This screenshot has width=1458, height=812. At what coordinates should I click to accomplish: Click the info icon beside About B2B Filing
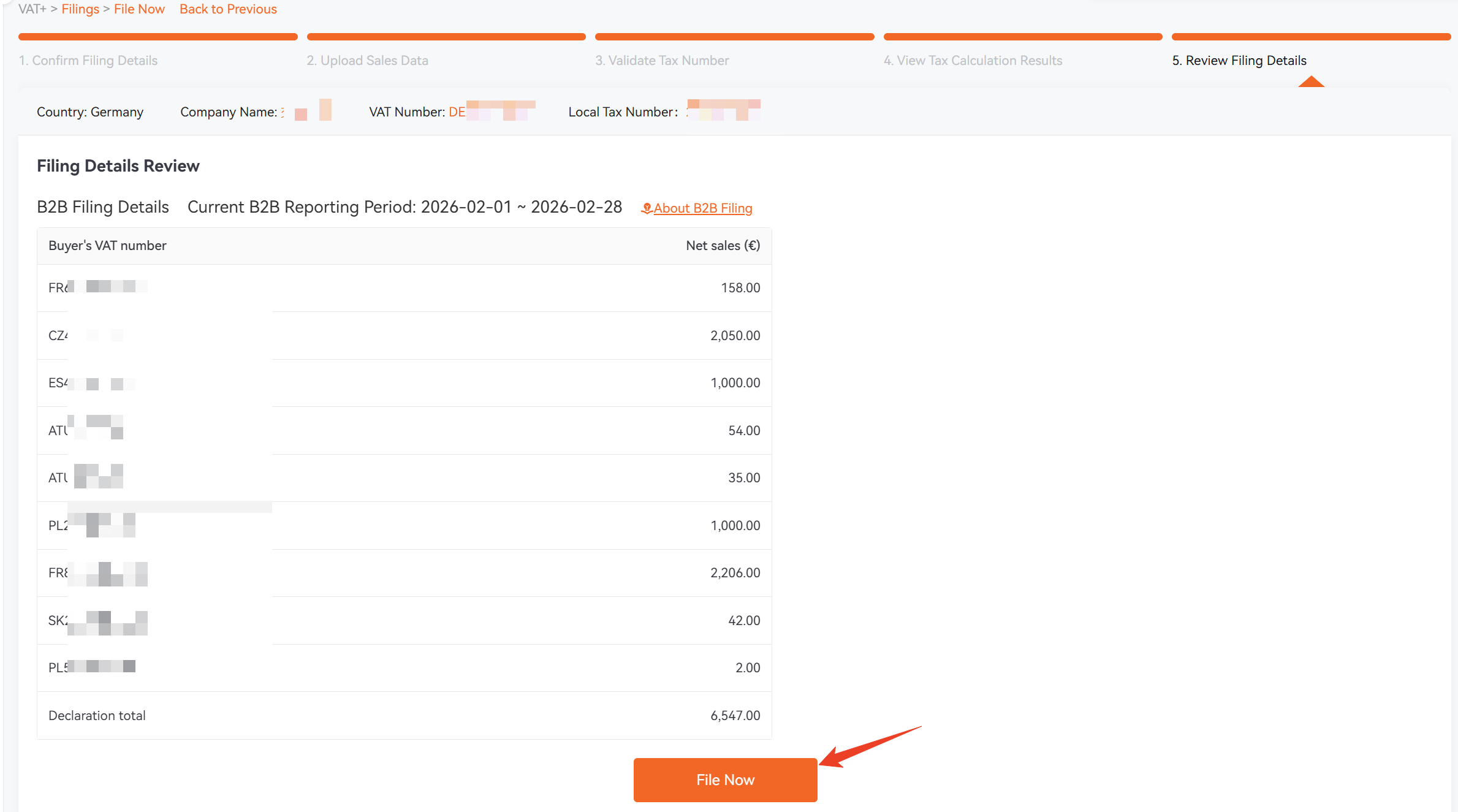coord(647,208)
